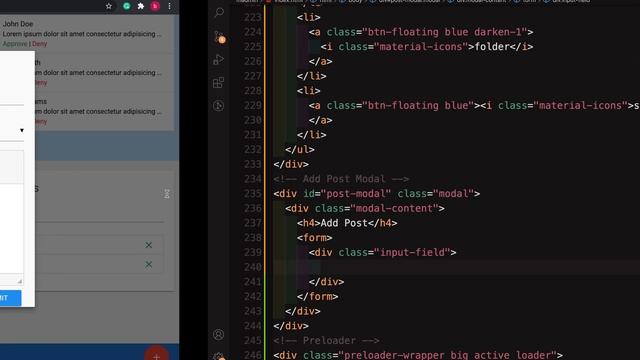The height and width of the screenshot is (360, 640).
Task: Click line 229 anchor with material-icons
Action: 473,105
